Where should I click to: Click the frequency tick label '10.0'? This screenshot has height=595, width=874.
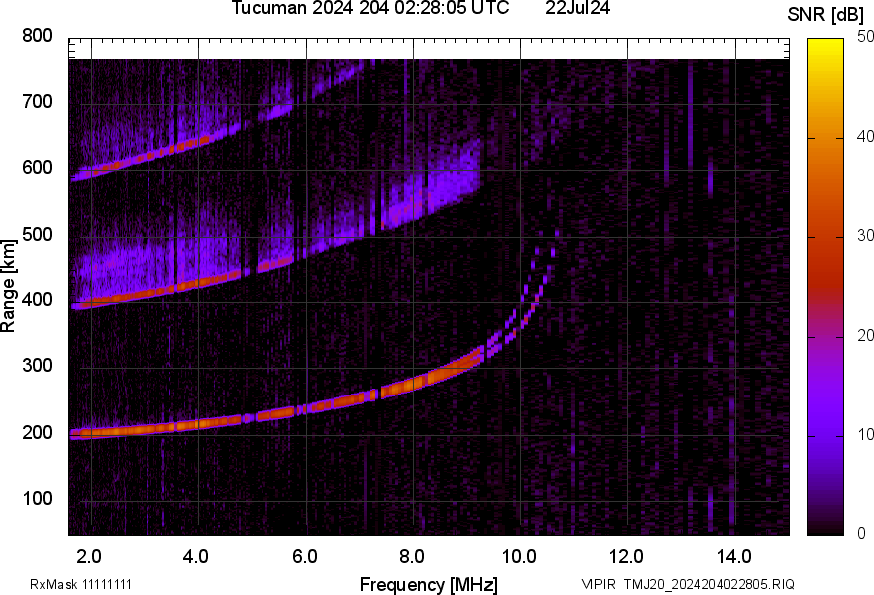(519, 557)
